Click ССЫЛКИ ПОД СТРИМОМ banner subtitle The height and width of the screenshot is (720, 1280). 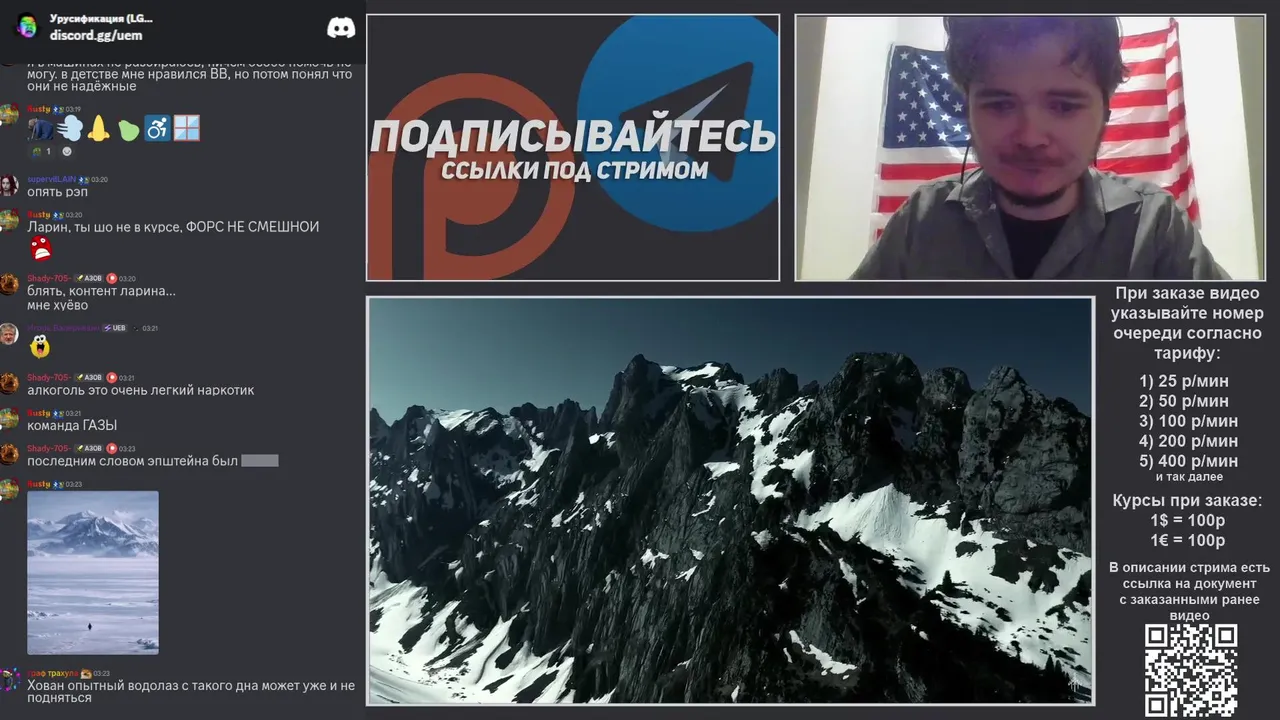(575, 170)
